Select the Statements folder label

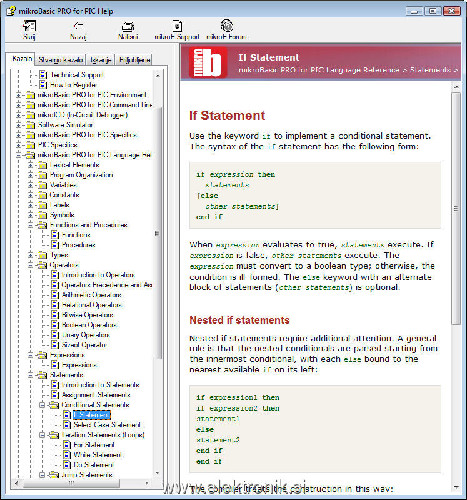pos(66,375)
